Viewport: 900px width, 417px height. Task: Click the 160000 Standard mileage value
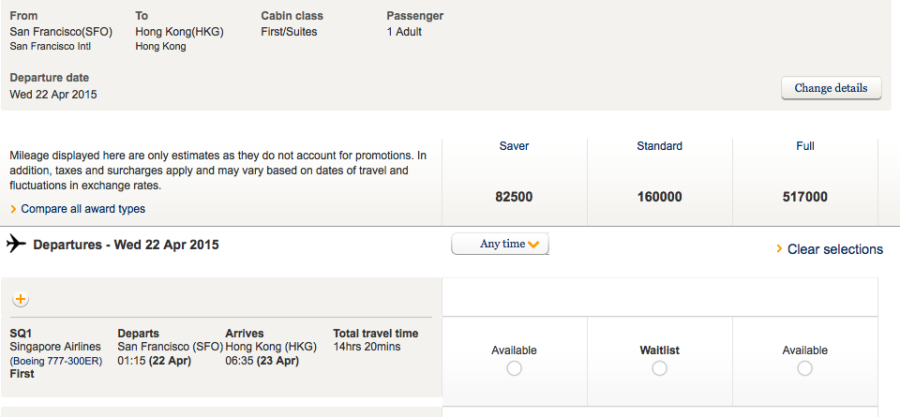(659, 197)
